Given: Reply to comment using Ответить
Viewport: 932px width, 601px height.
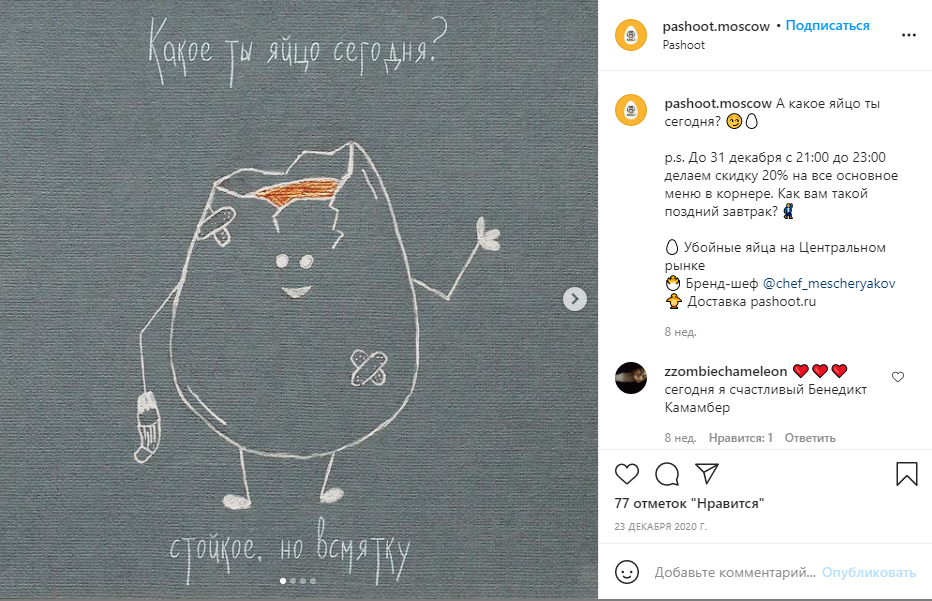Looking at the screenshot, I should (x=810, y=438).
